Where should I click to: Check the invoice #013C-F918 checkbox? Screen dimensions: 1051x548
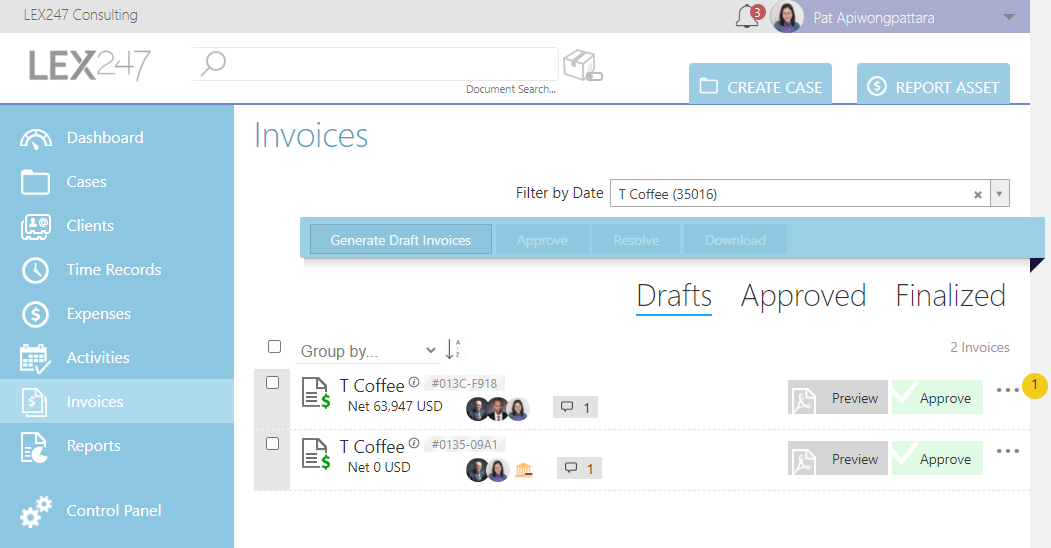pos(273,383)
